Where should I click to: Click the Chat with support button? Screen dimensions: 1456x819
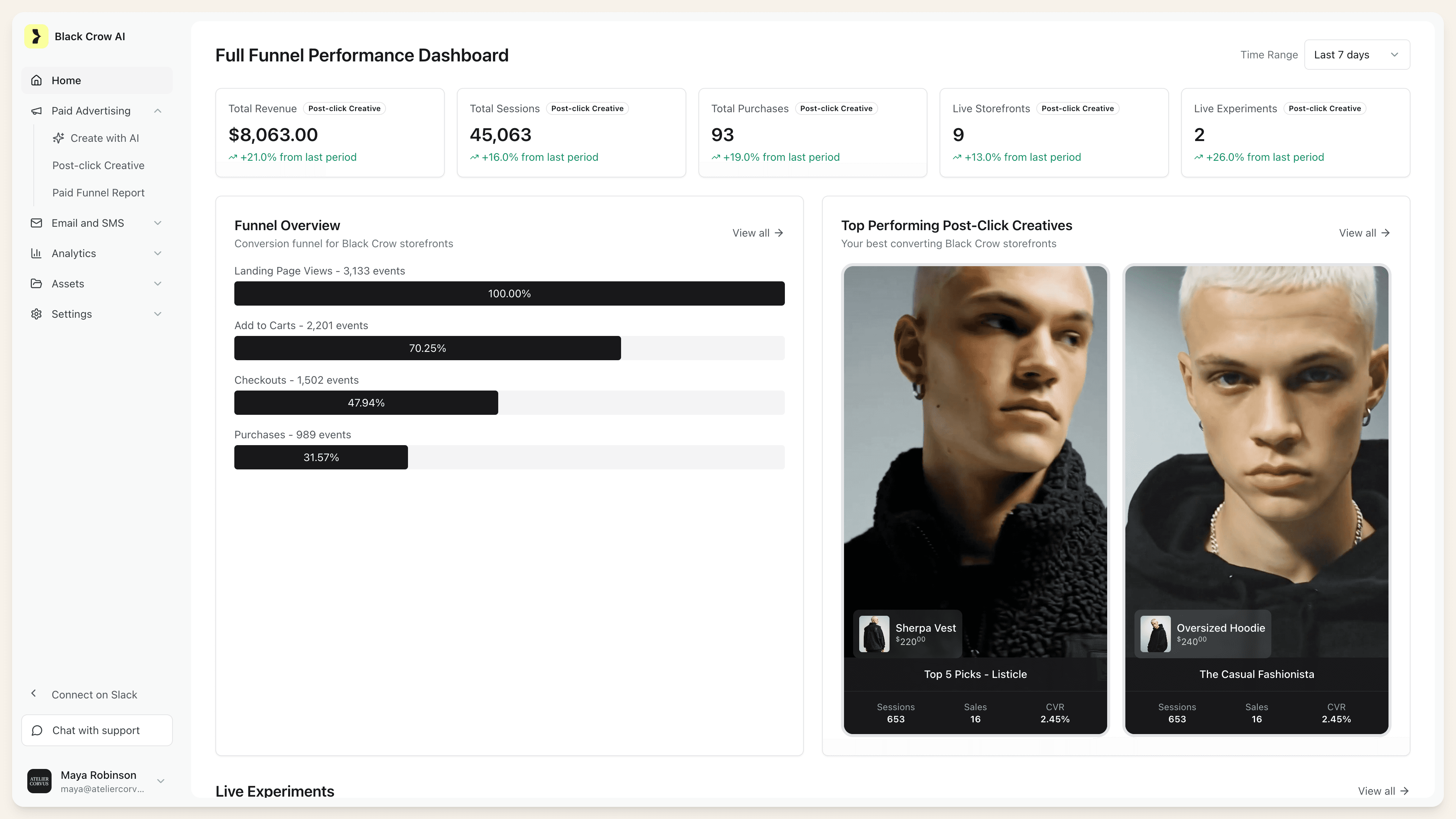click(x=97, y=730)
